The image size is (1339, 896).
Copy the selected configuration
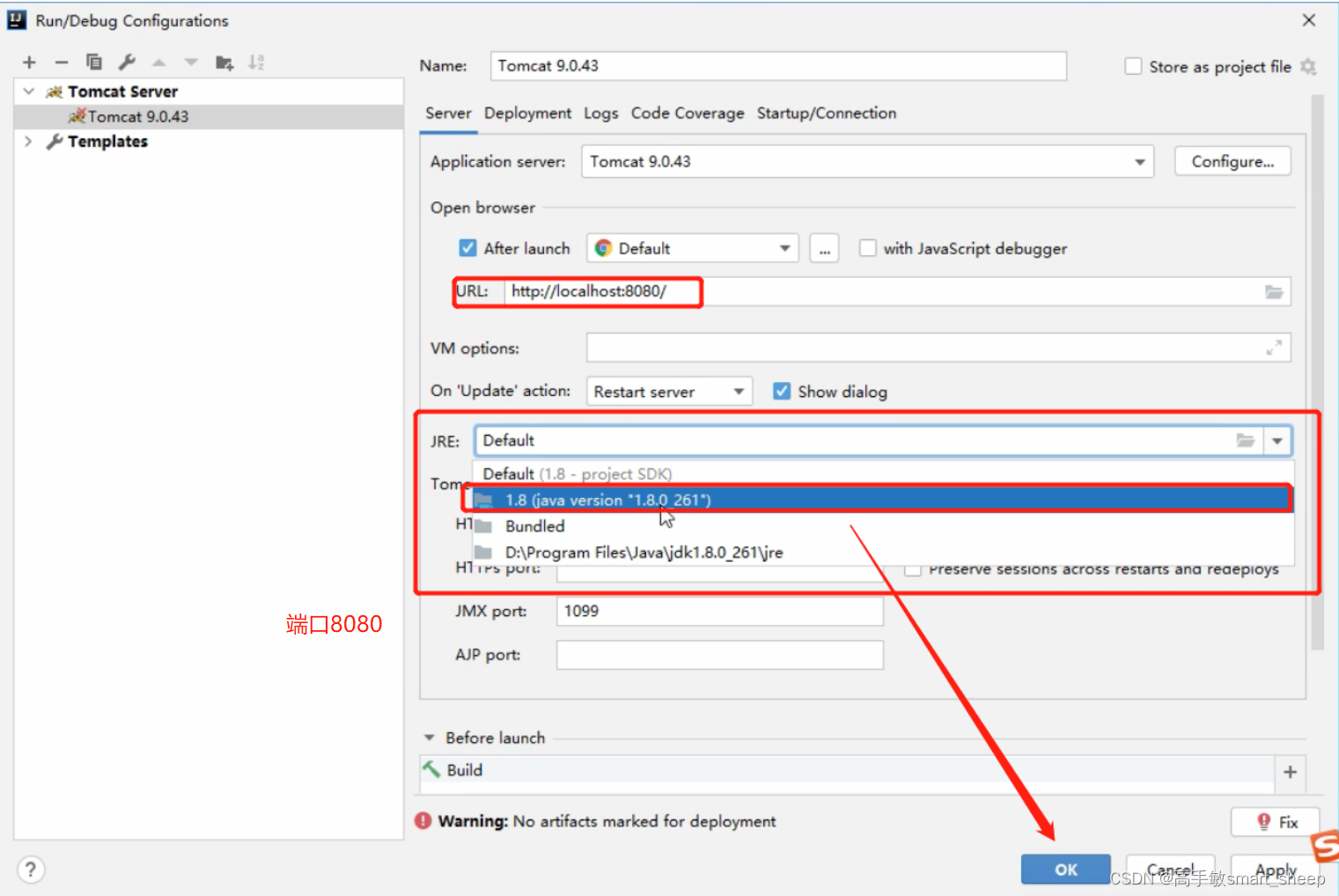(93, 62)
